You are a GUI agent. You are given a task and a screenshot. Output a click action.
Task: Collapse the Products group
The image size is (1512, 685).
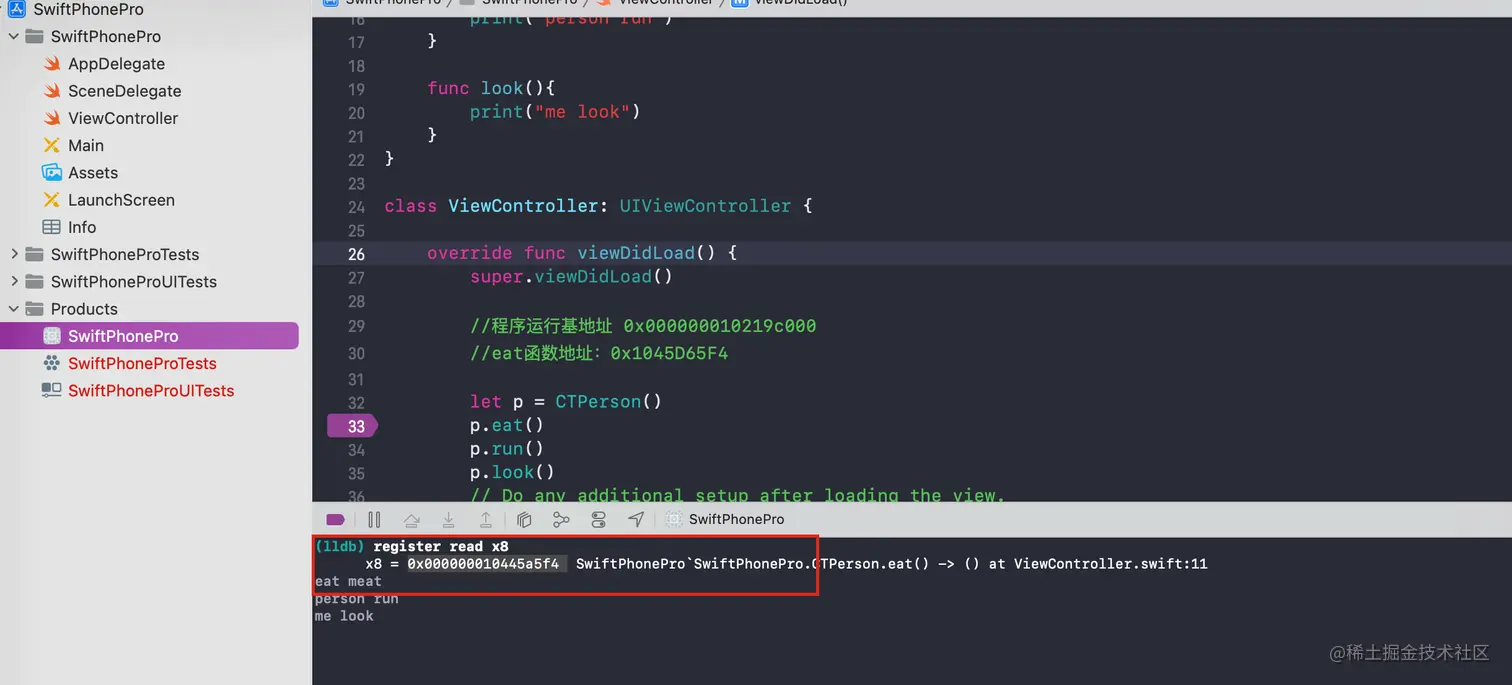coord(14,309)
